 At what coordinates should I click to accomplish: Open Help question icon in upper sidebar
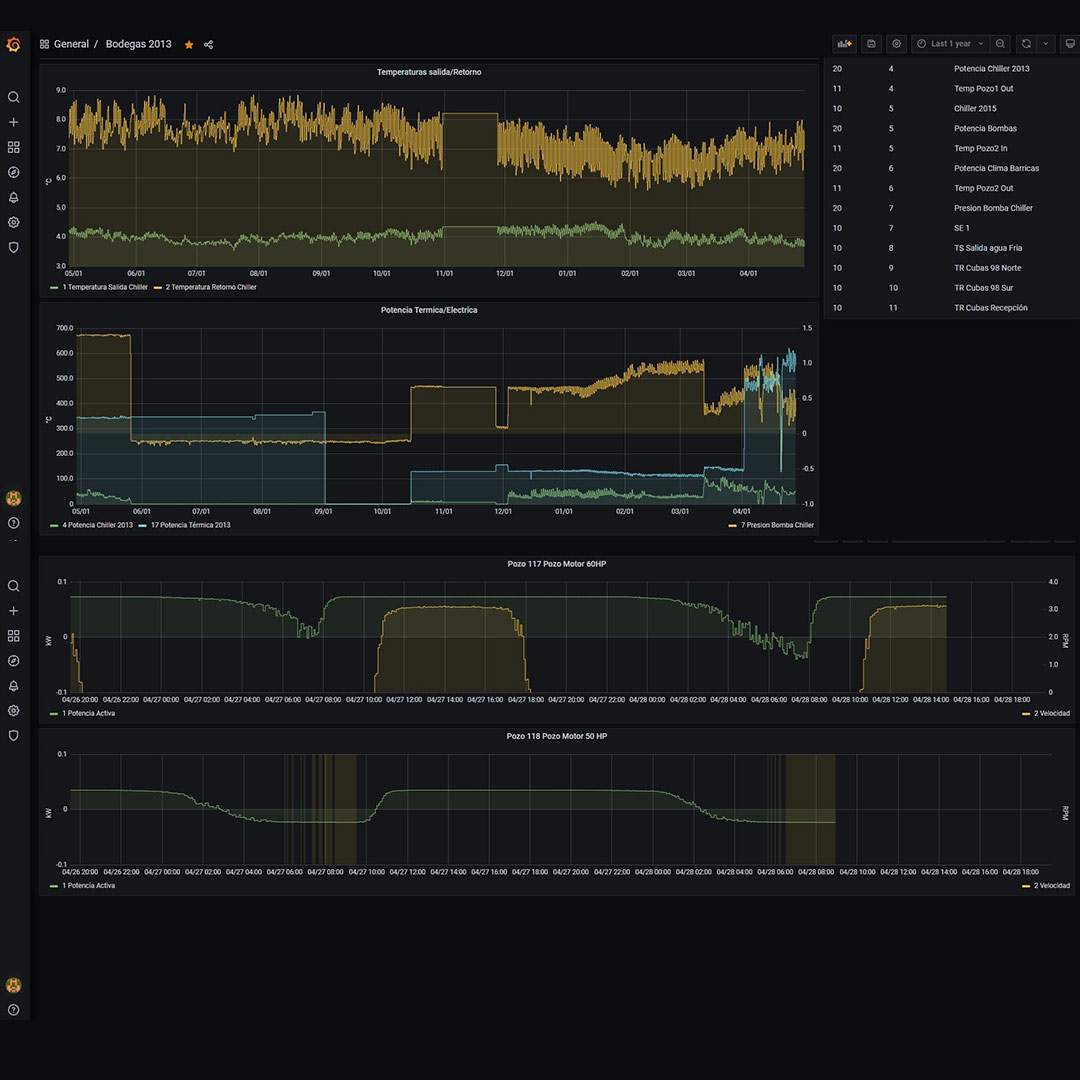tap(13, 523)
